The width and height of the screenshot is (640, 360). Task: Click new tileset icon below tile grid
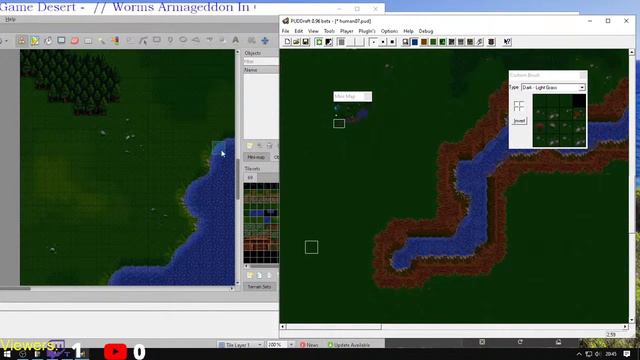(249, 276)
